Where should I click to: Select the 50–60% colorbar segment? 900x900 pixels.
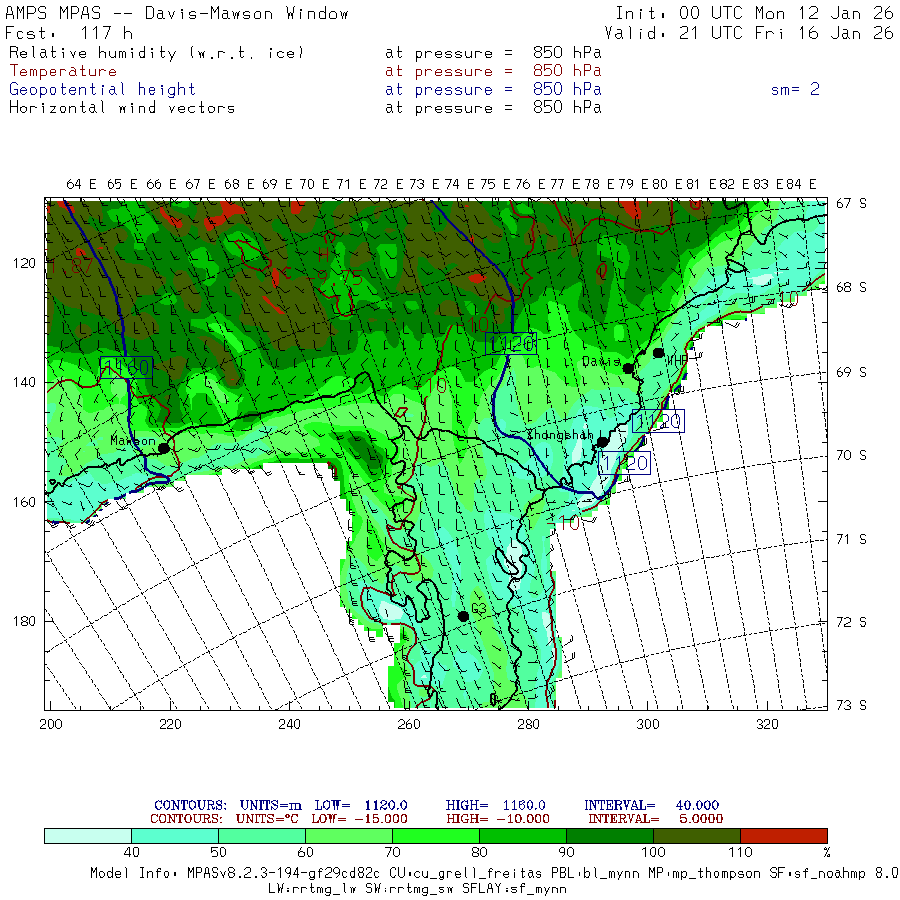pos(262,836)
